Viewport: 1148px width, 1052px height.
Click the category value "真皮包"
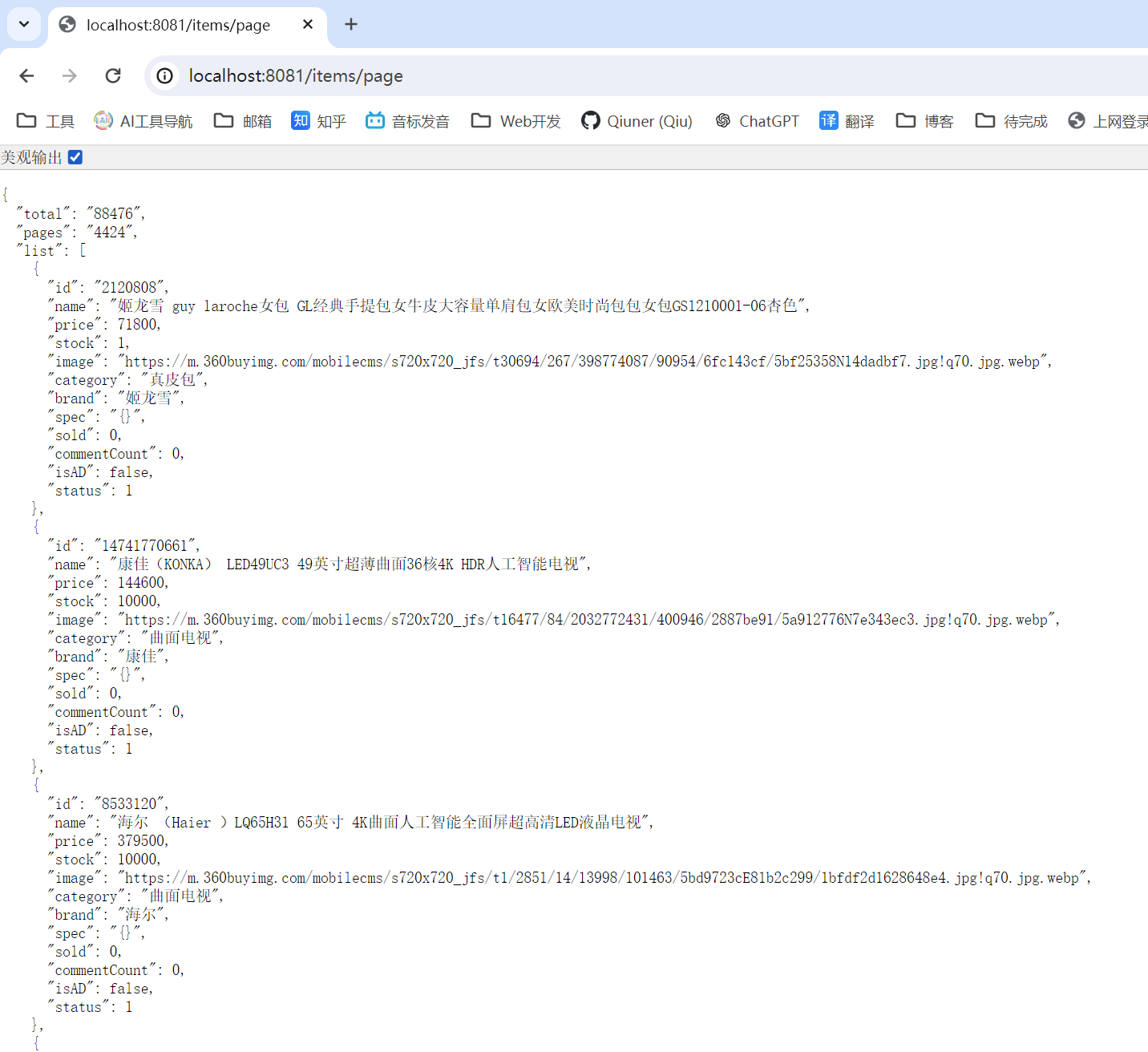(x=172, y=379)
